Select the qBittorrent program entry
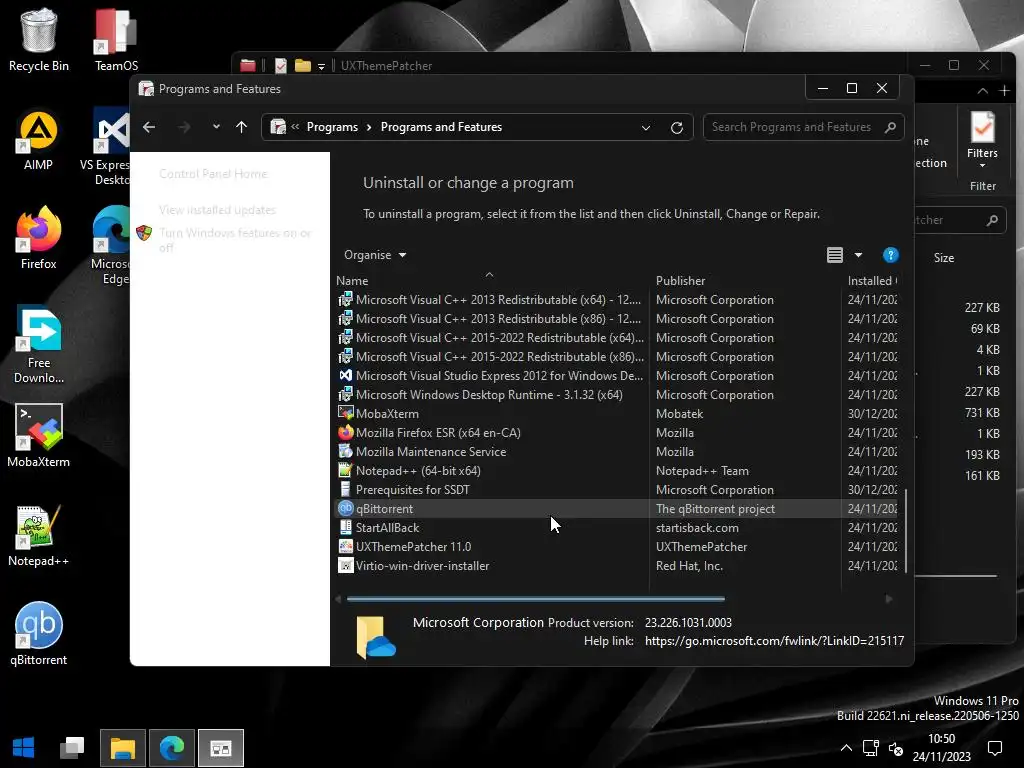This screenshot has height=768, width=1024. click(616, 509)
